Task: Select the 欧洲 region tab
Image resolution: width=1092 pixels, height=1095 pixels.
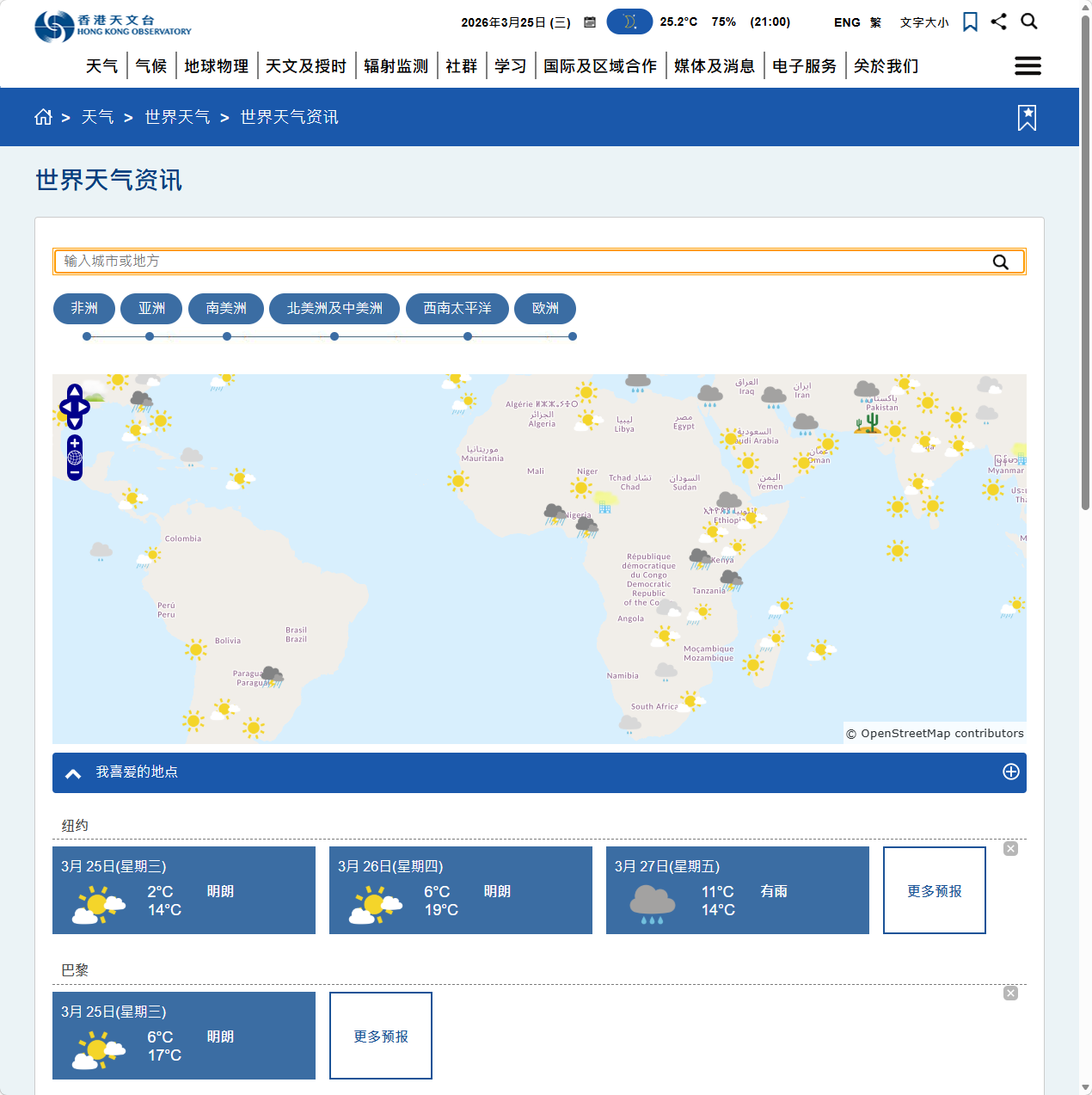Action: [544, 309]
